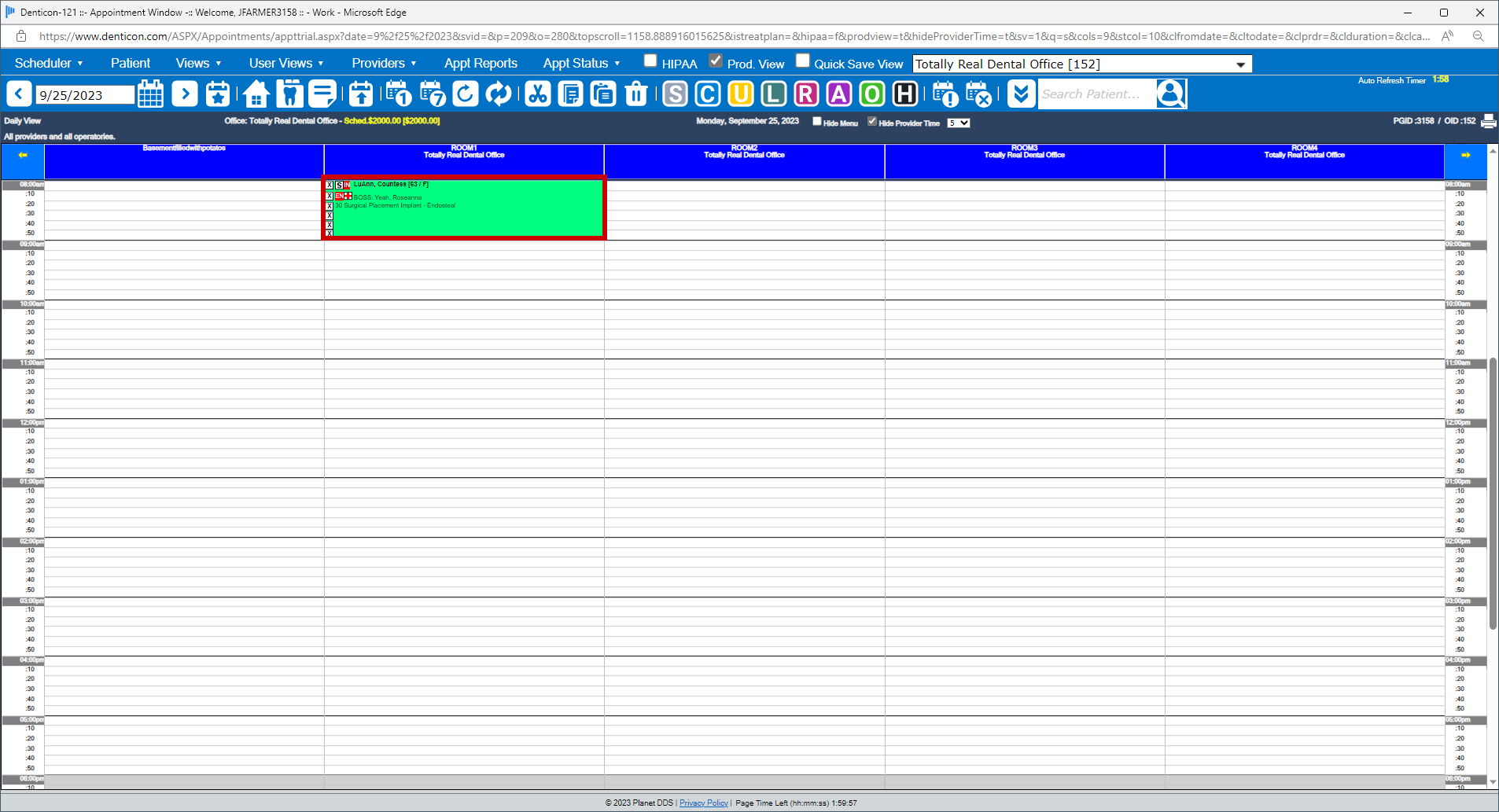Open Totally Real Dental Office dropdown
Image resolution: width=1499 pixels, height=812 pixels.
click(1082, 64)
